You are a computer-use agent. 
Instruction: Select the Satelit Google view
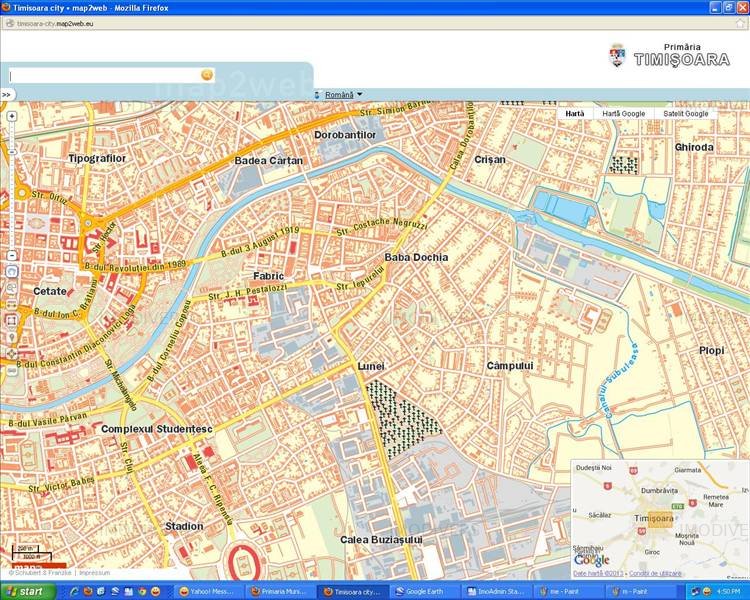coord(685,114)
